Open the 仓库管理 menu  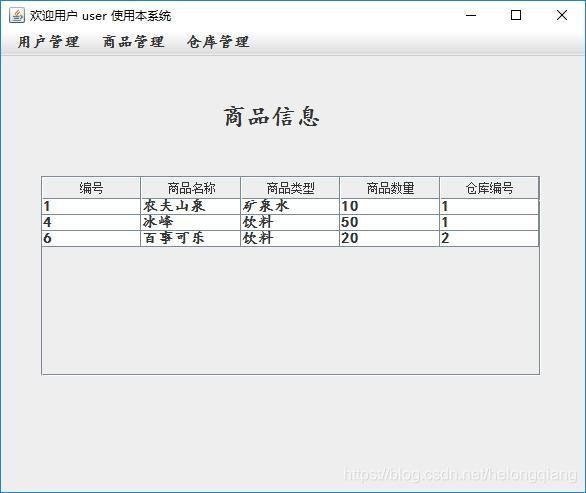click(x=218, y=42)
